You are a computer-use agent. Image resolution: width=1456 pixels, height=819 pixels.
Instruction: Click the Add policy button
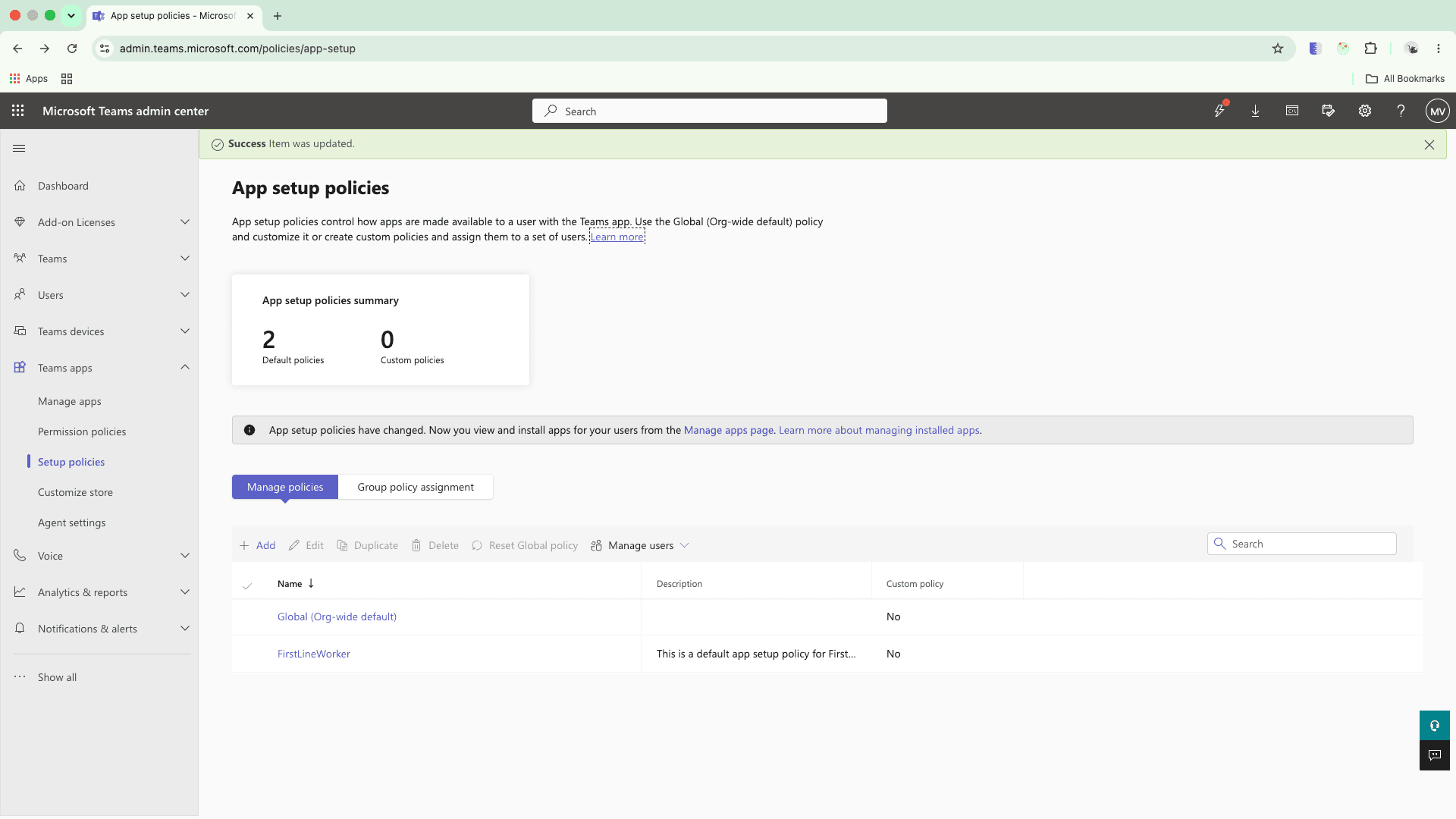click(257, 545)
